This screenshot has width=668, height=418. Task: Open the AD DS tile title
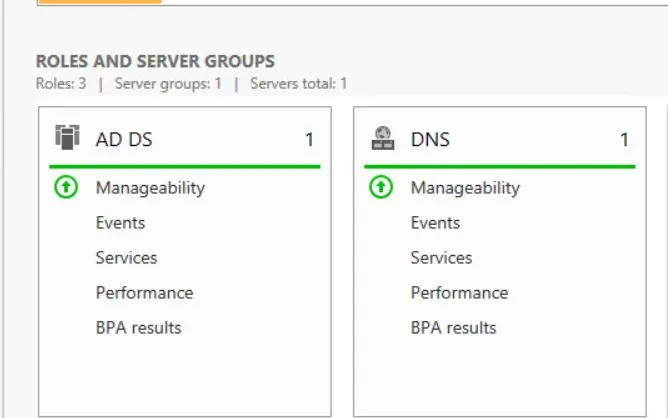pos(124,139)
